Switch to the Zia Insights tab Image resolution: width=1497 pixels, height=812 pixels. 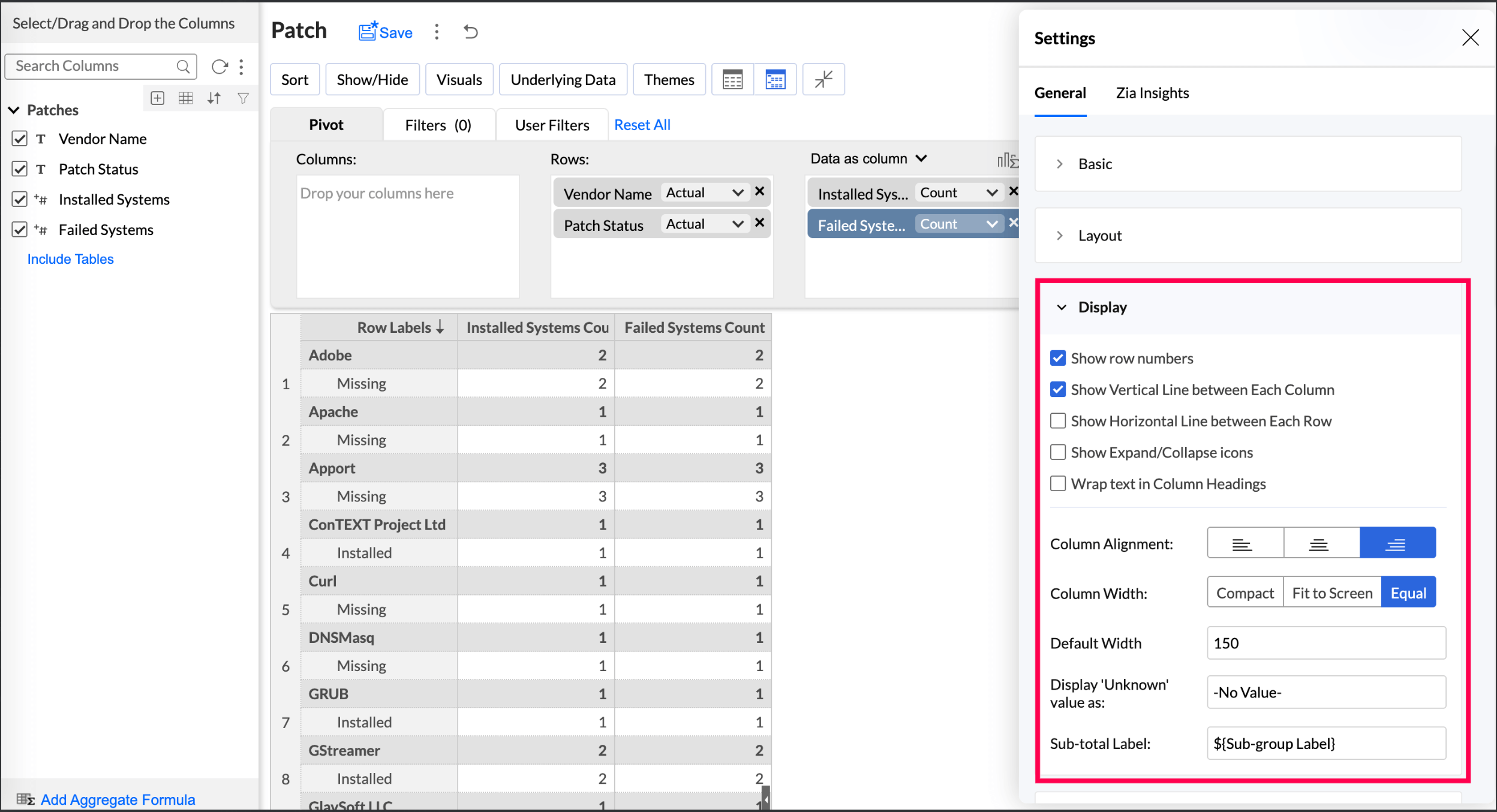1152,93
